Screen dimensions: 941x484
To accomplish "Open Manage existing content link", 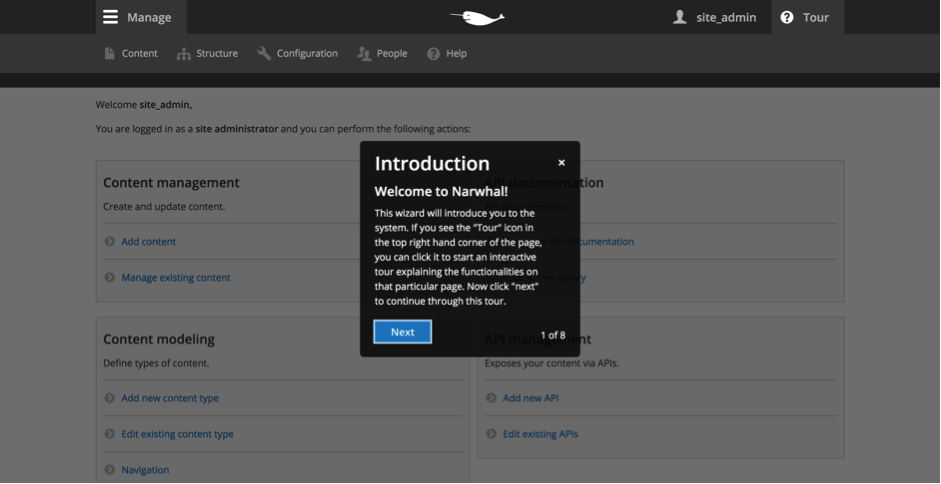I will coord(176,277).
